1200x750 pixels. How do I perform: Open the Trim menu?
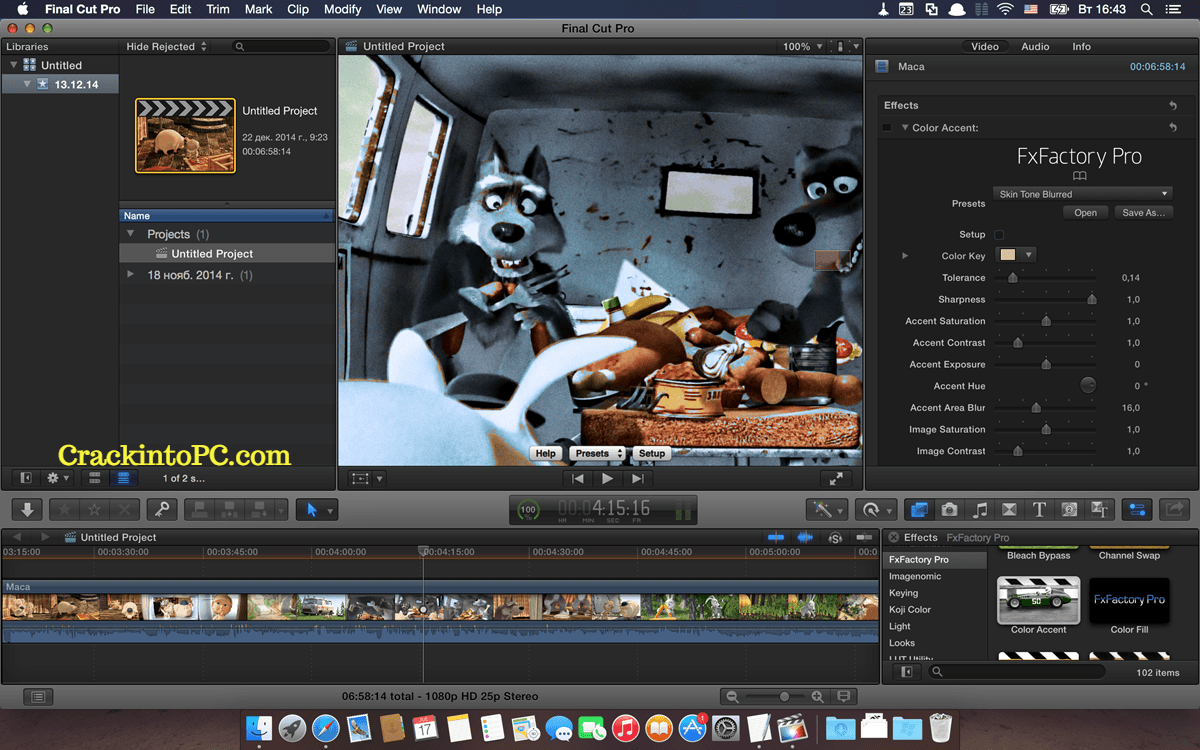[x=217, y=9]
